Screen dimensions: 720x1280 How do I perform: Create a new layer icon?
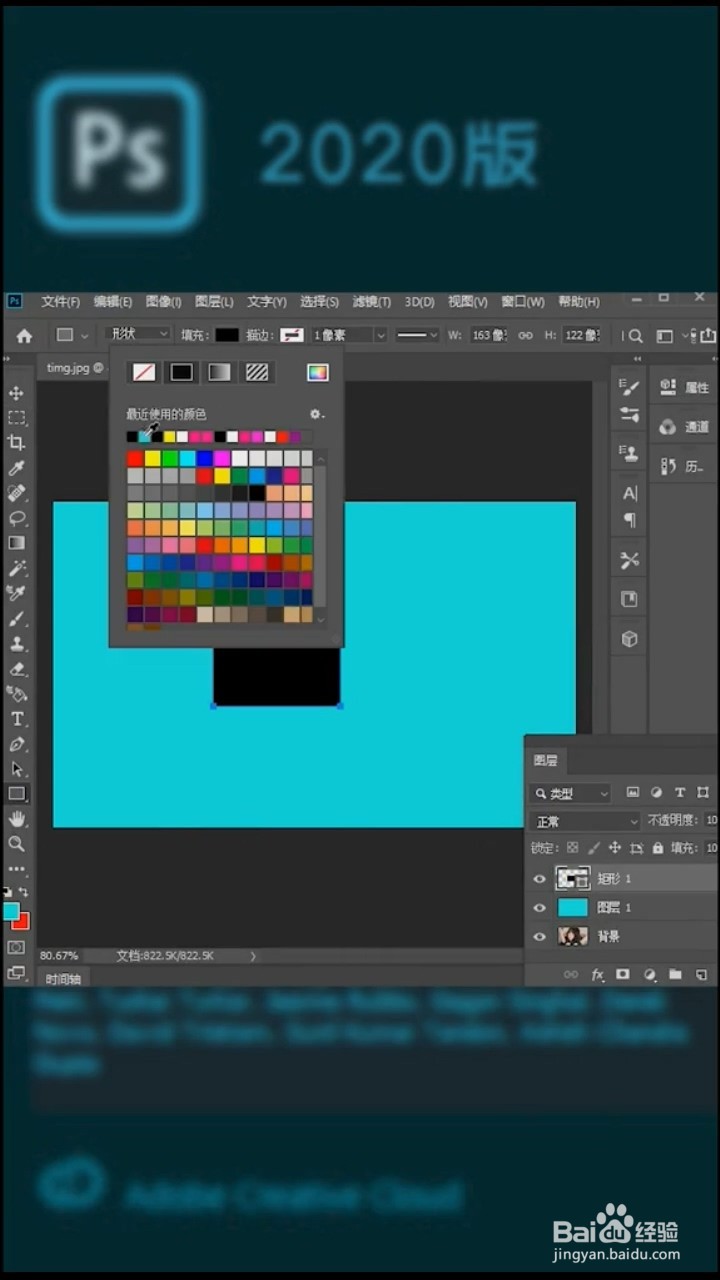pyautogui.click(x=701, y=974)
